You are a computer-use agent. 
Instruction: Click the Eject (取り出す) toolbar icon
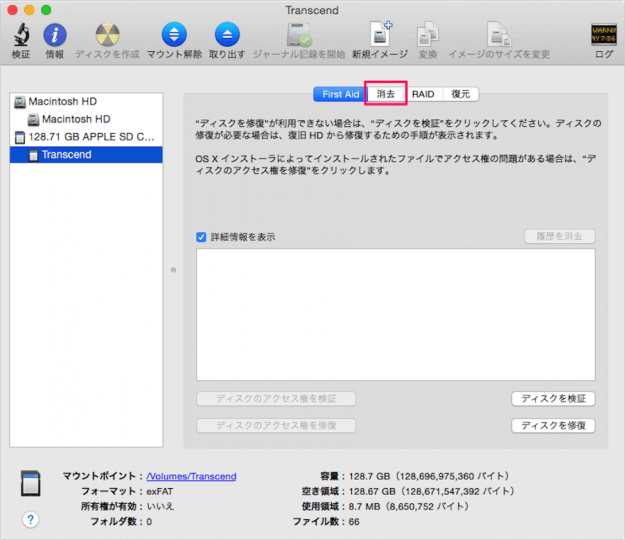click(x=227, y=36)
